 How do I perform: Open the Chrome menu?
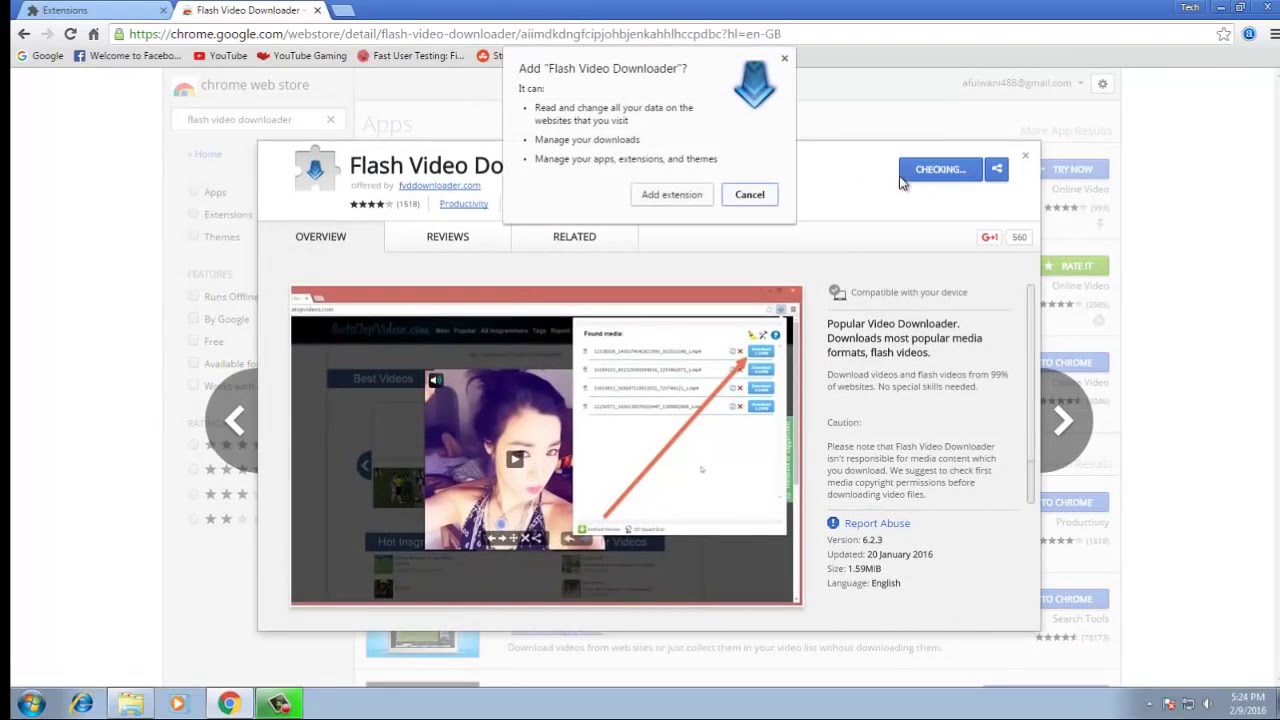(x=1274, y=34)
